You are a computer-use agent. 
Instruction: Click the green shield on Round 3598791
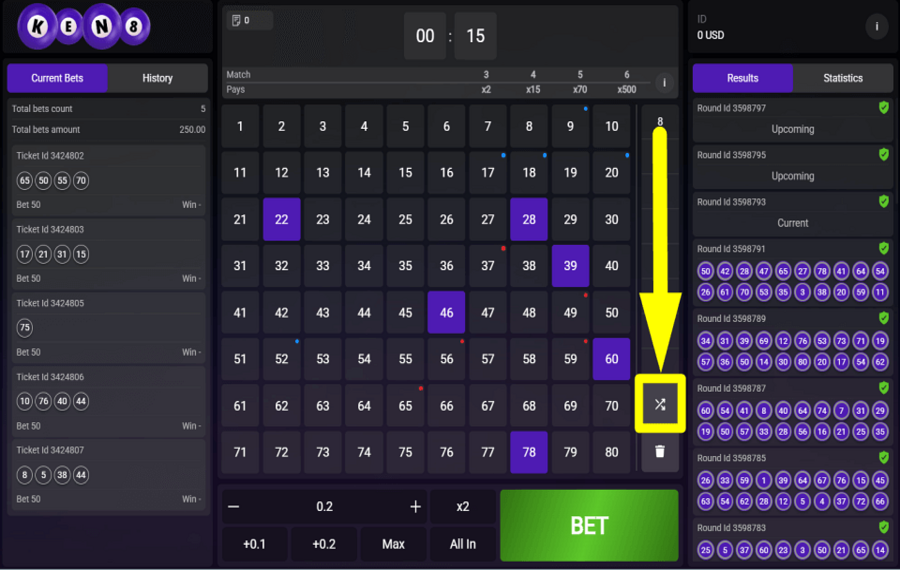[883, 248]
